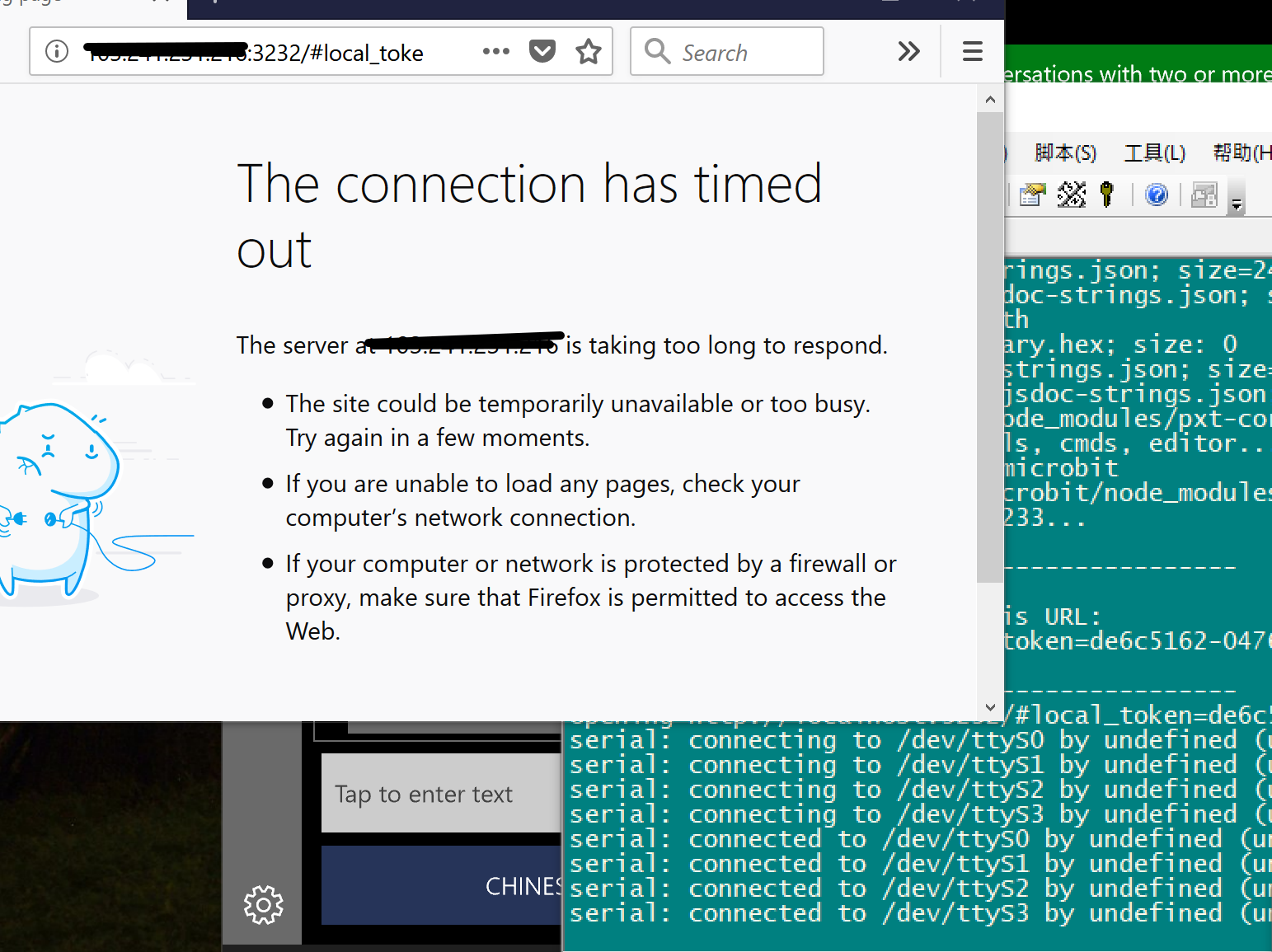The image size is (1272, 952).
Task: Open the 帮助(H) menu in the terminal window
Action: point(1242,152)
